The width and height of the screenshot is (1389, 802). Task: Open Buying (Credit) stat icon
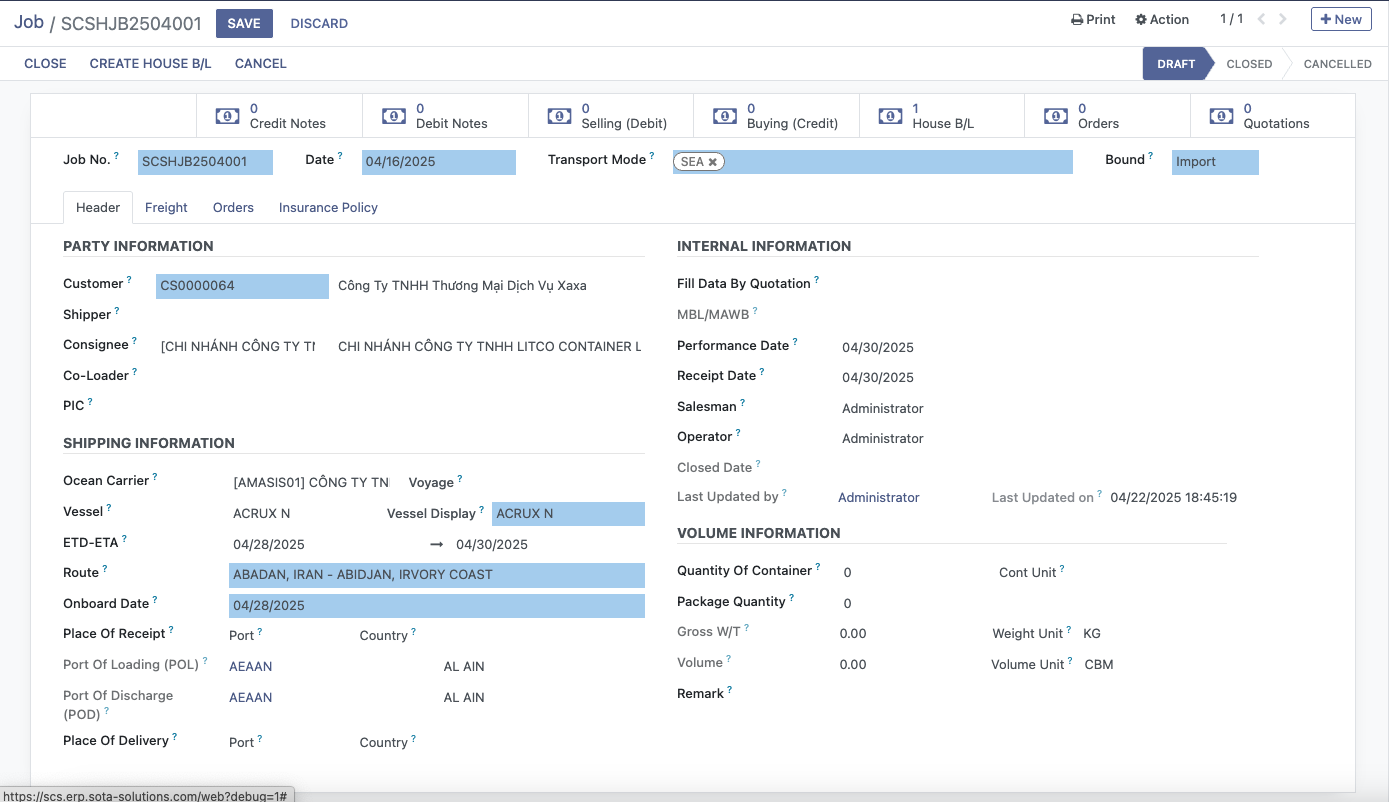(725, 116)
